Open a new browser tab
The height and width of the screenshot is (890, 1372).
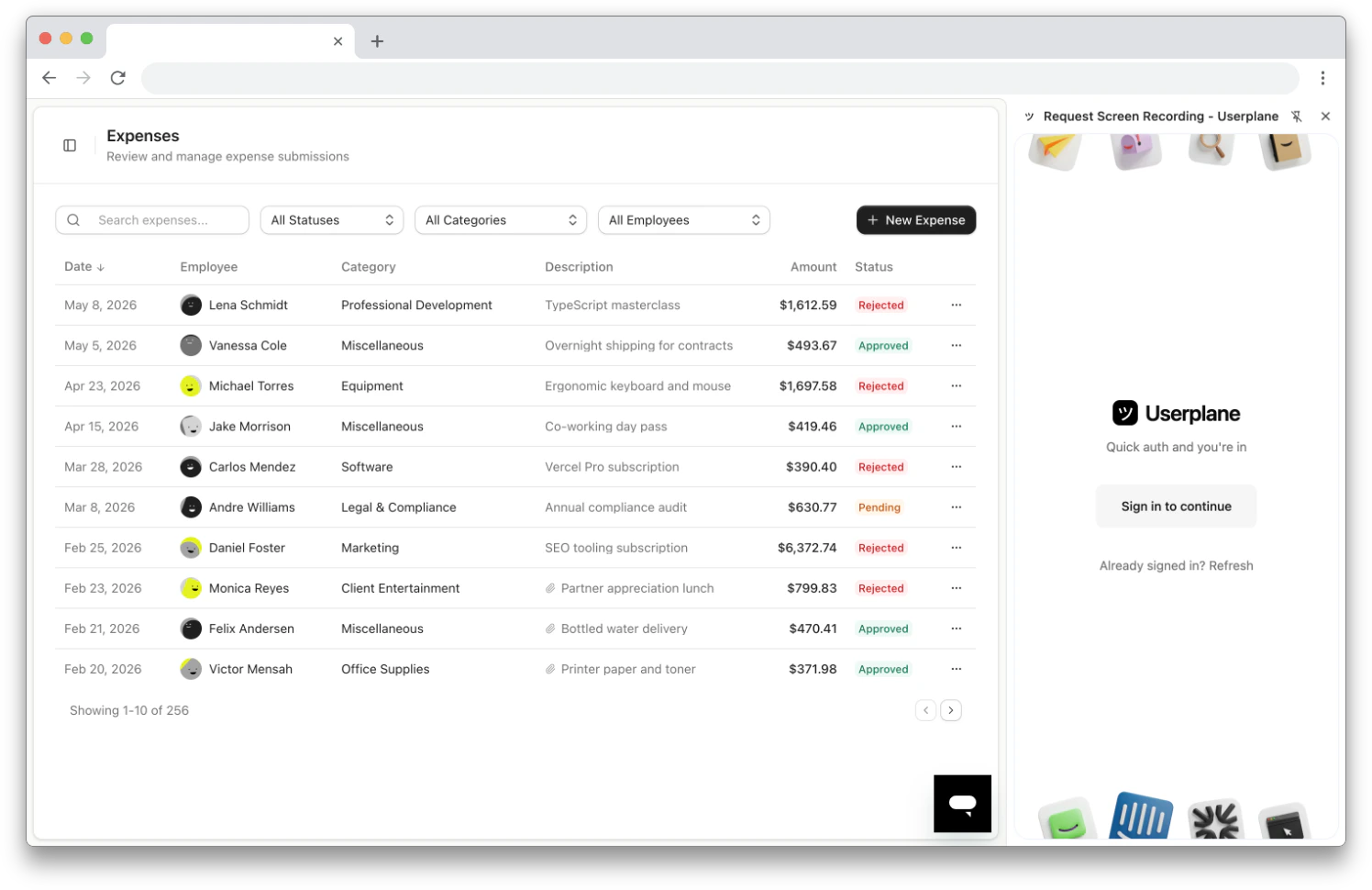pos(377,41)
